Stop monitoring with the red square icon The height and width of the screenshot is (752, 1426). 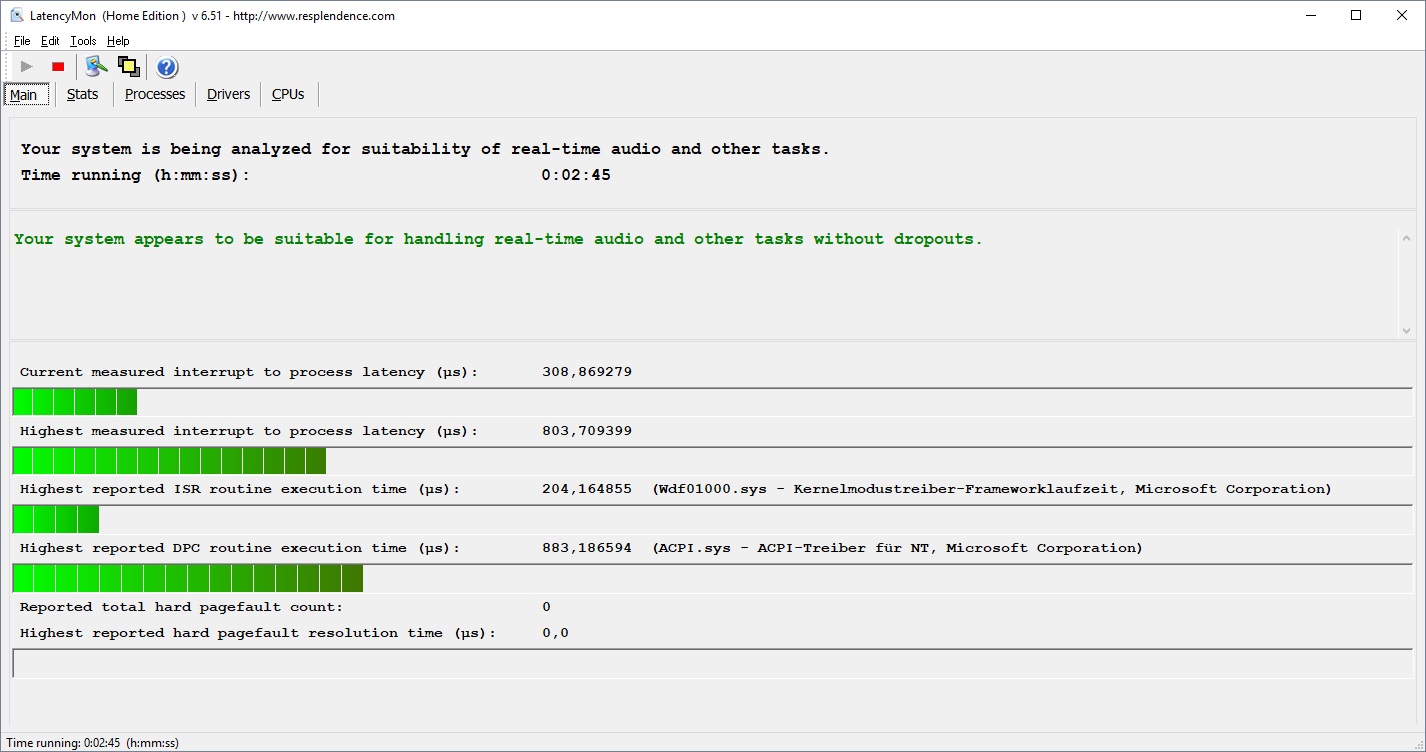click(x=58, y=67)
